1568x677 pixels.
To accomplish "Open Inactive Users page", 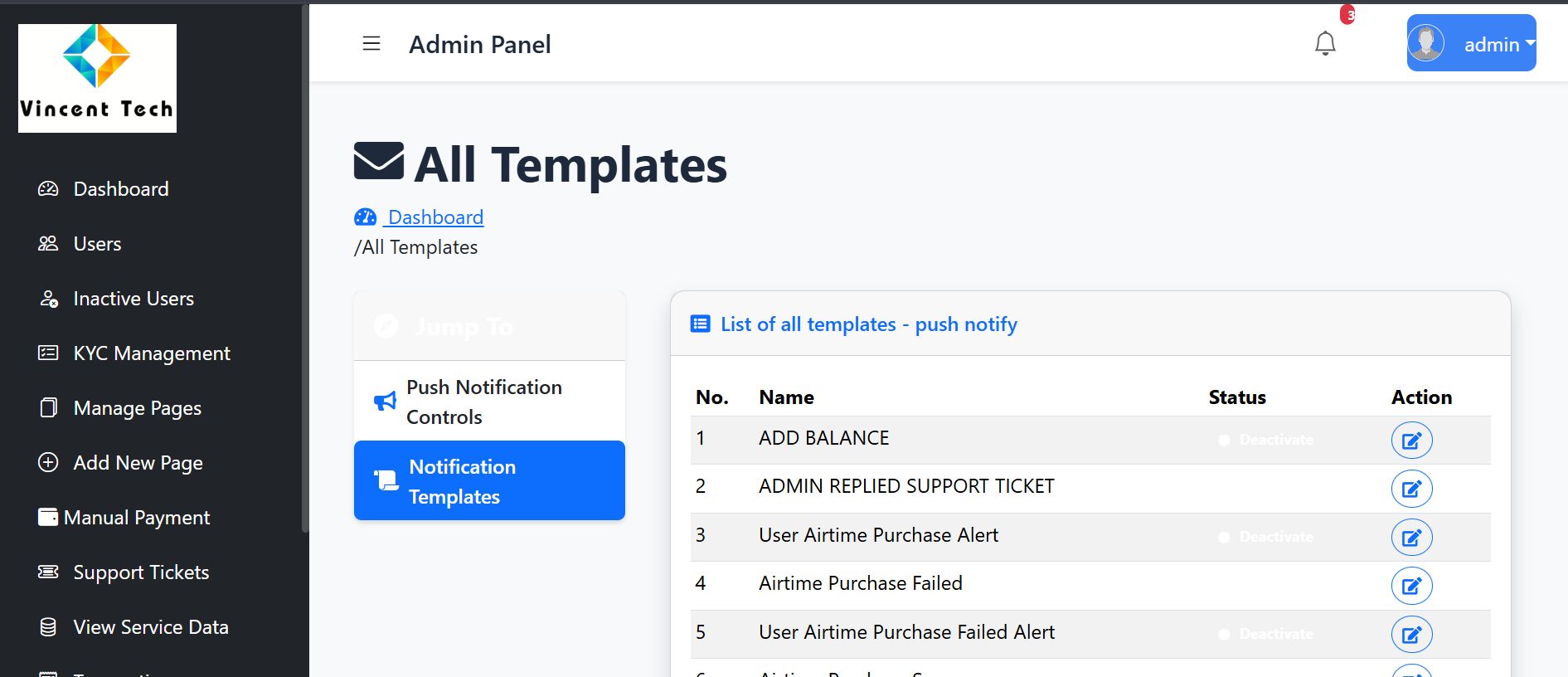I will tap(133, 299).
